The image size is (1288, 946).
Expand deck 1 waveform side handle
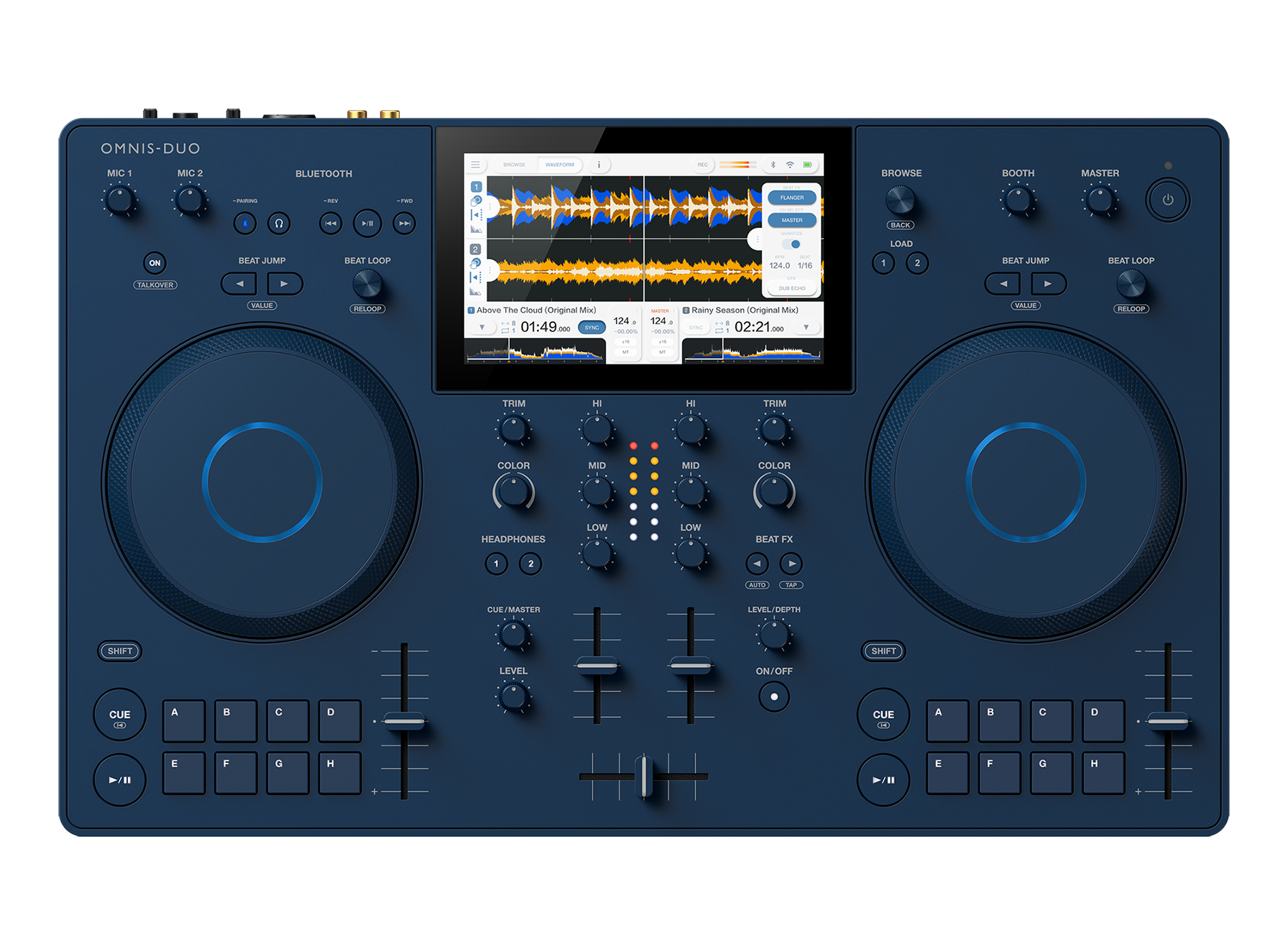[x=492, y=208]
